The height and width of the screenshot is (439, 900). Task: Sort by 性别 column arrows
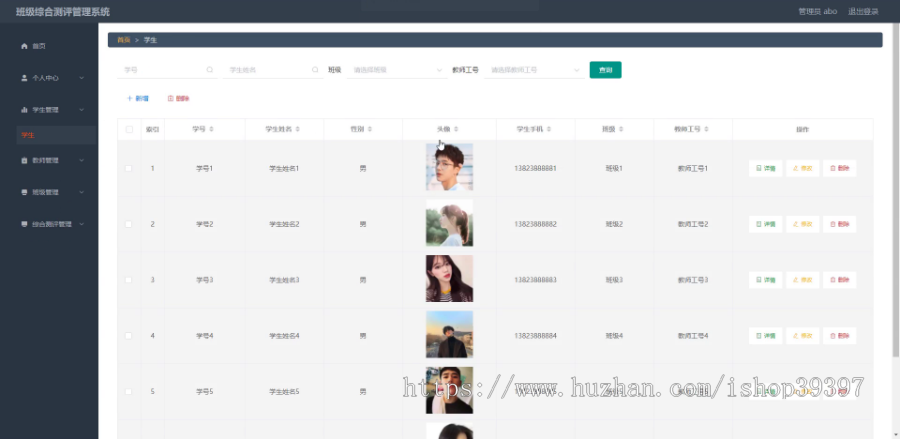pos(370,130)
